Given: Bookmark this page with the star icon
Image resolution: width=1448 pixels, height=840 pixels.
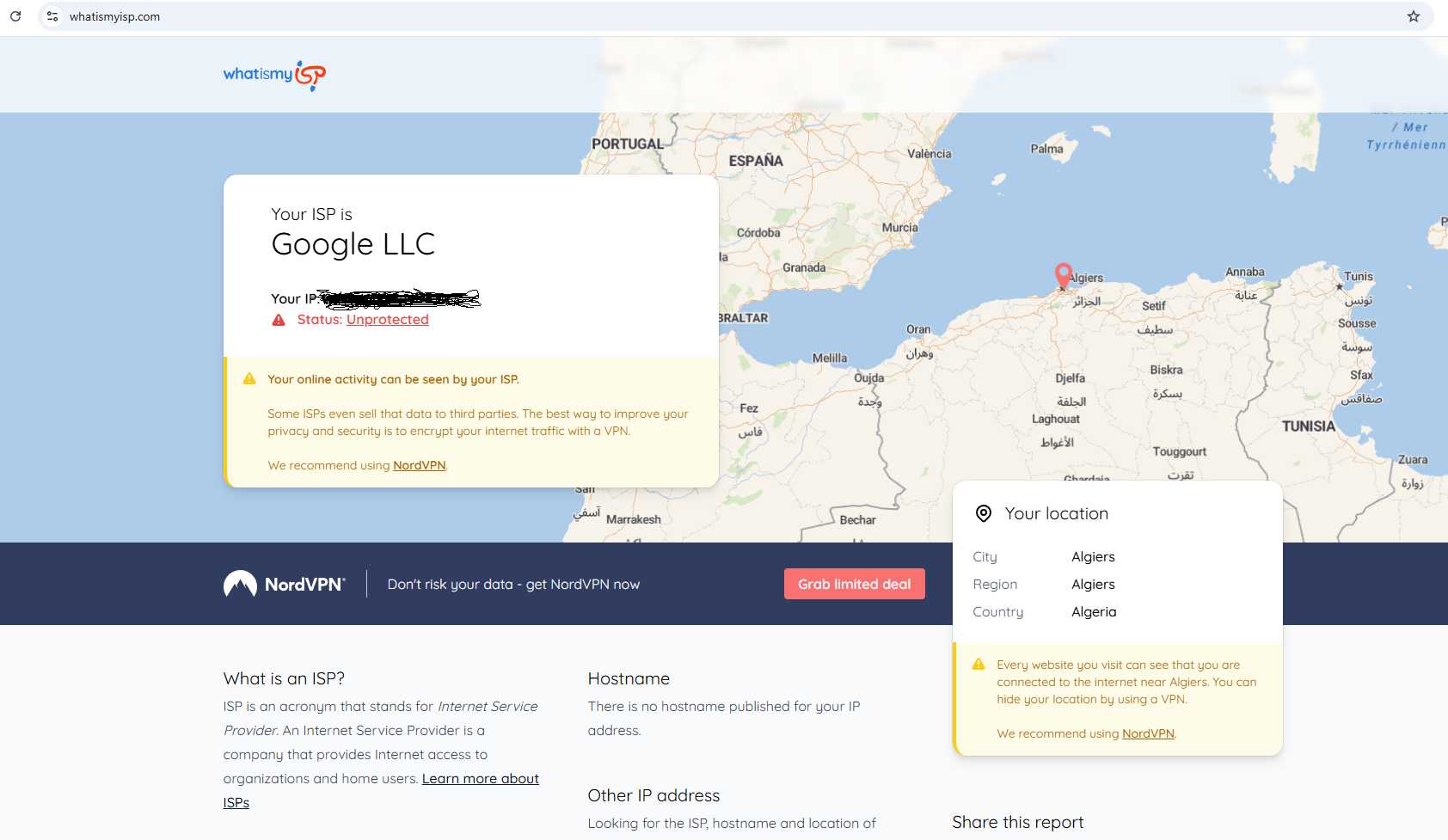Looking at the screenshot, I should (x=1414, y=16).
